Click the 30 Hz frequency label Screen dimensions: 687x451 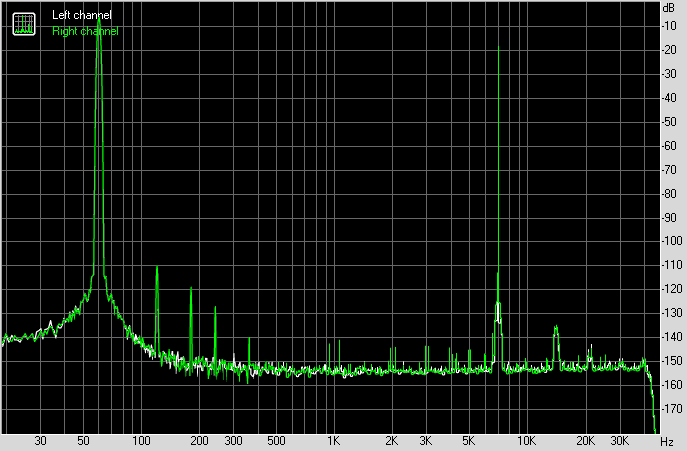(x=40, y=441)
